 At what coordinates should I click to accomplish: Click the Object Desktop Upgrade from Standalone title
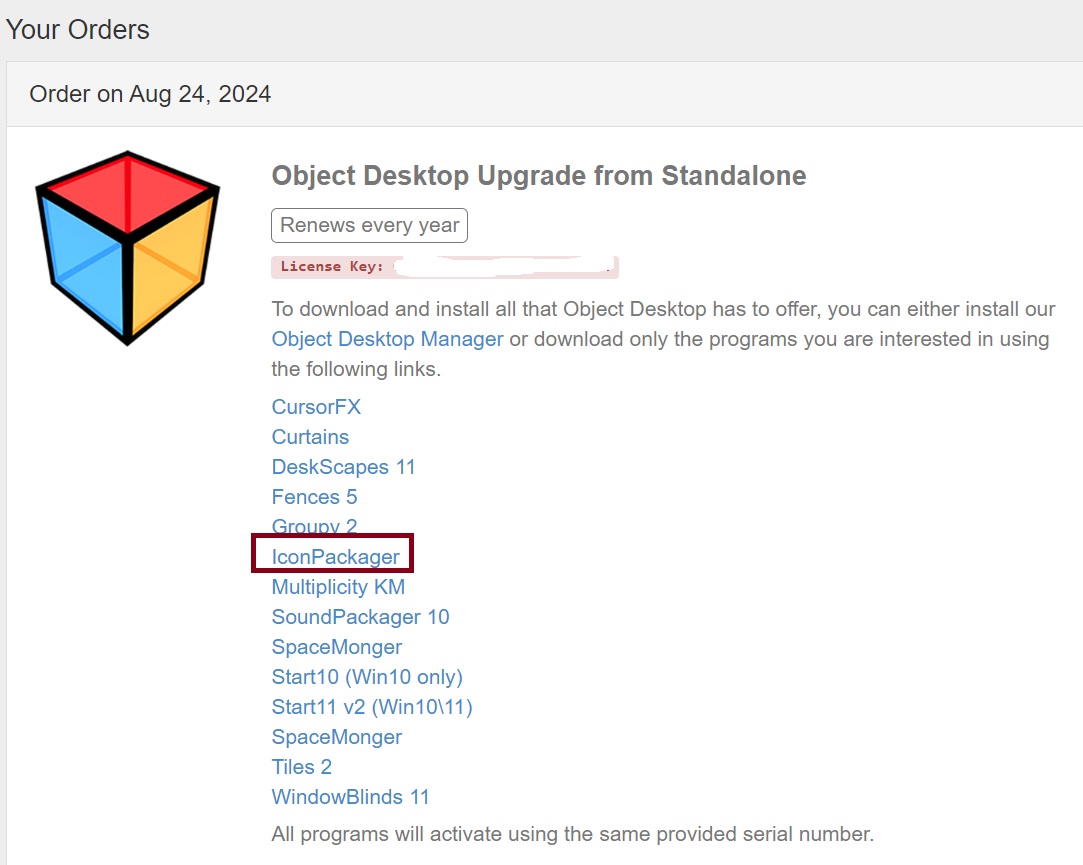538,176
